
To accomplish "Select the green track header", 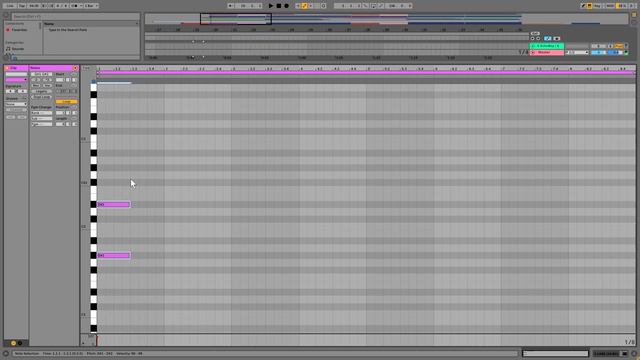I will pos(547,46).
